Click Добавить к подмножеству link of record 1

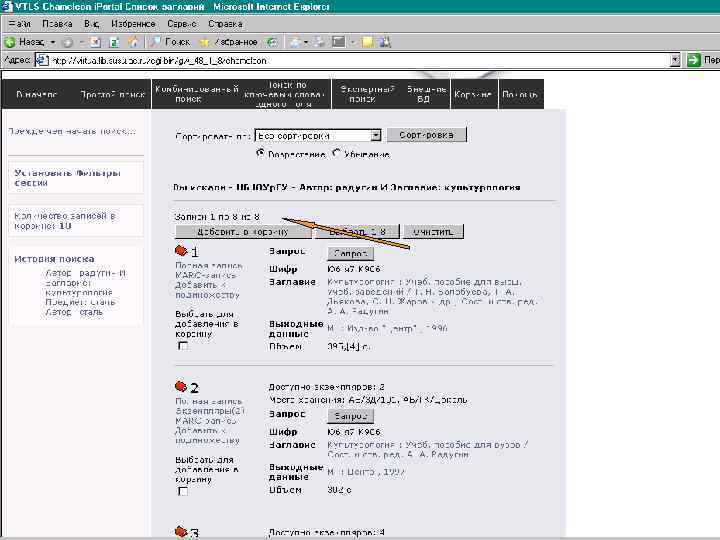(x=208, y=290)
